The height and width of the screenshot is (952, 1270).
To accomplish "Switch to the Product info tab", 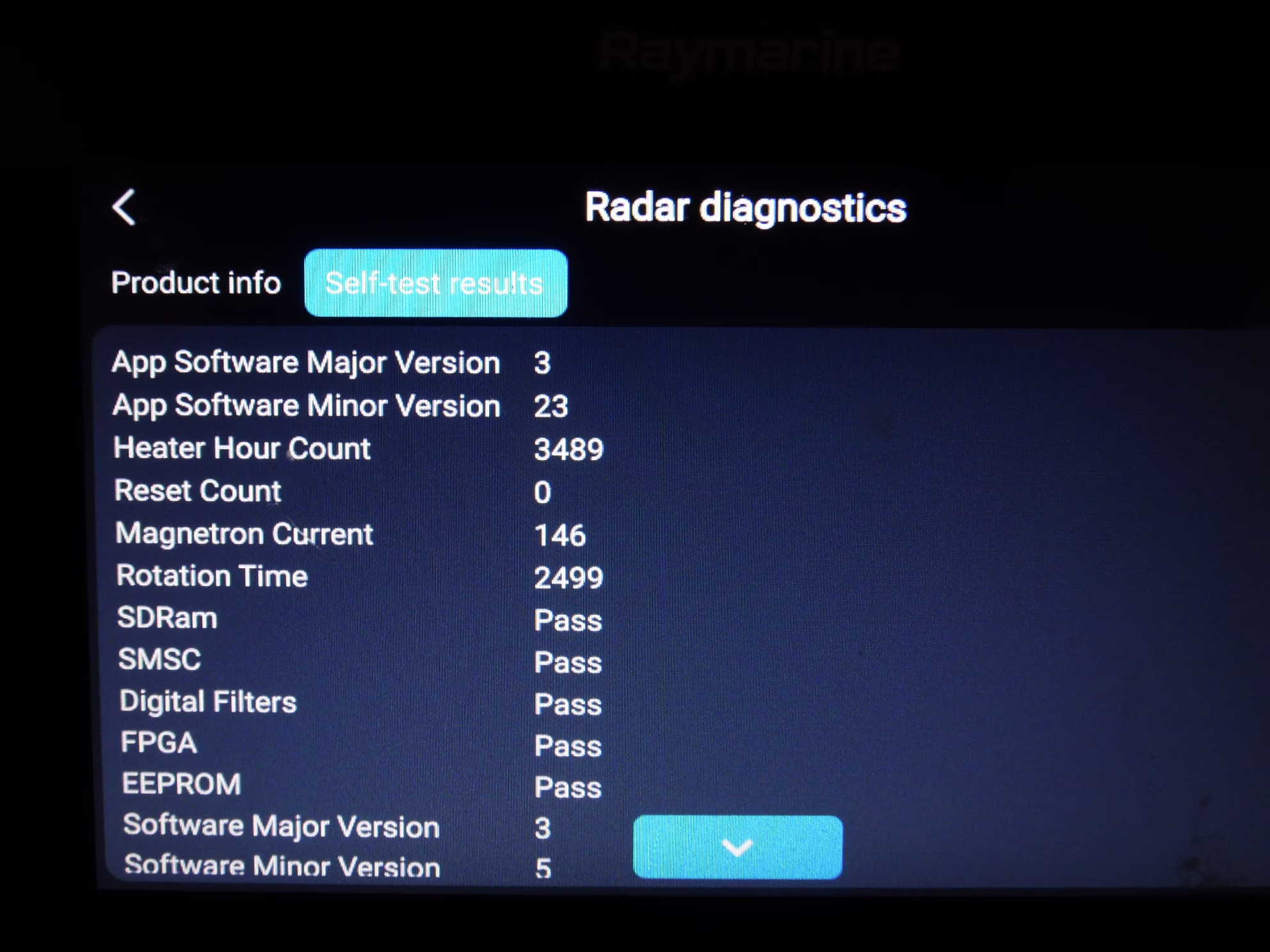I will pyautogui.click(x=196, y=283).
